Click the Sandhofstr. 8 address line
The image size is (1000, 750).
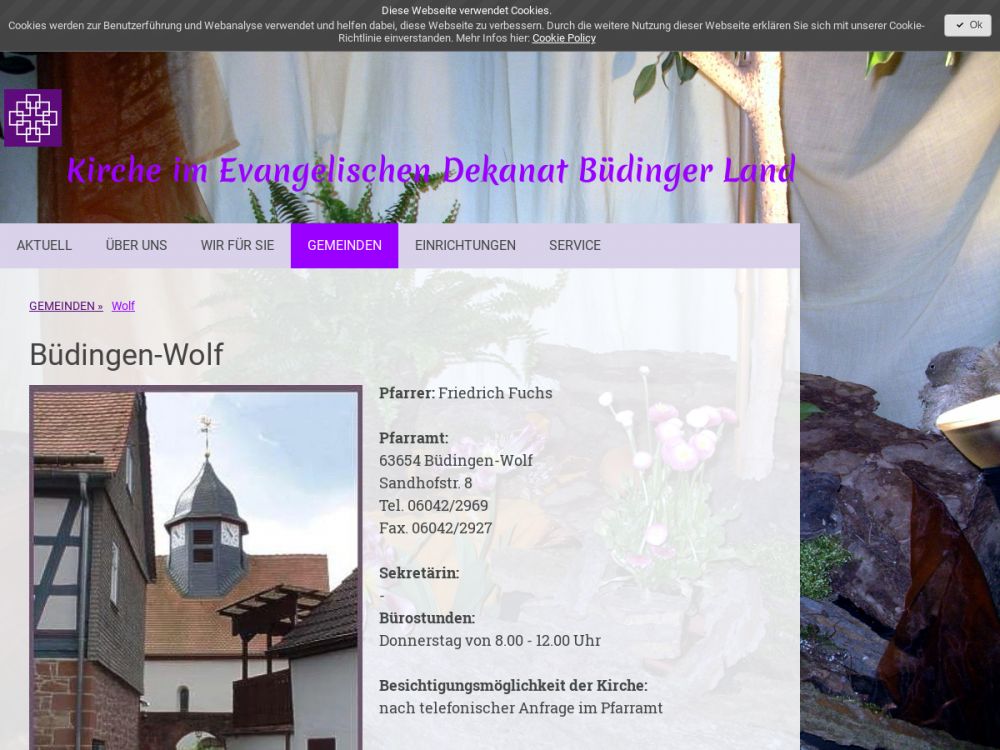425,483
